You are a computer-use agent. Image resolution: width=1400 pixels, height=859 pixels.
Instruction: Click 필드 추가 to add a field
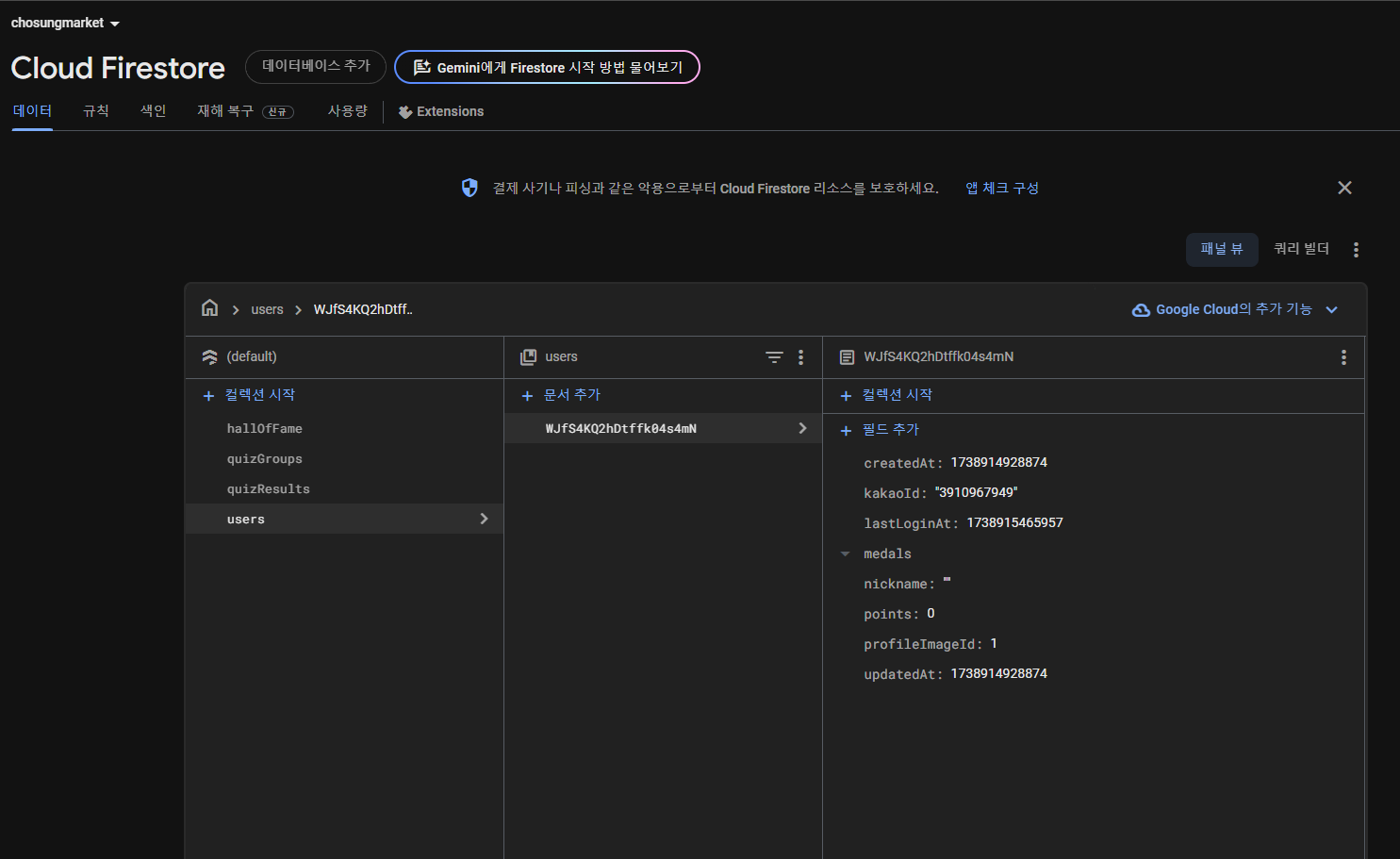point(880,430)
